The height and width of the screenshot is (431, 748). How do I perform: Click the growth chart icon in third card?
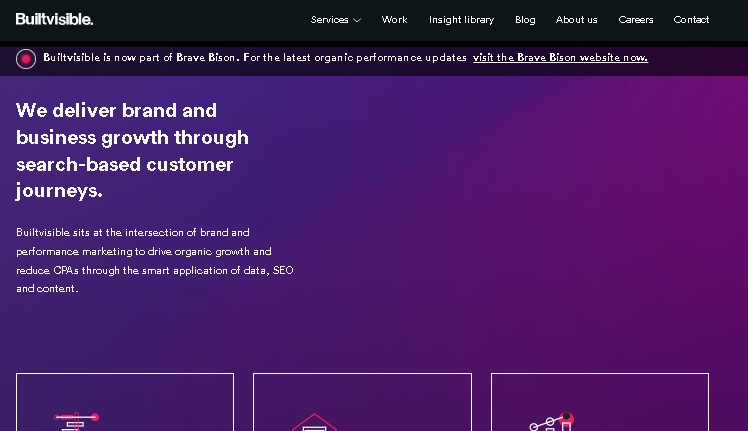coord(552,421)
